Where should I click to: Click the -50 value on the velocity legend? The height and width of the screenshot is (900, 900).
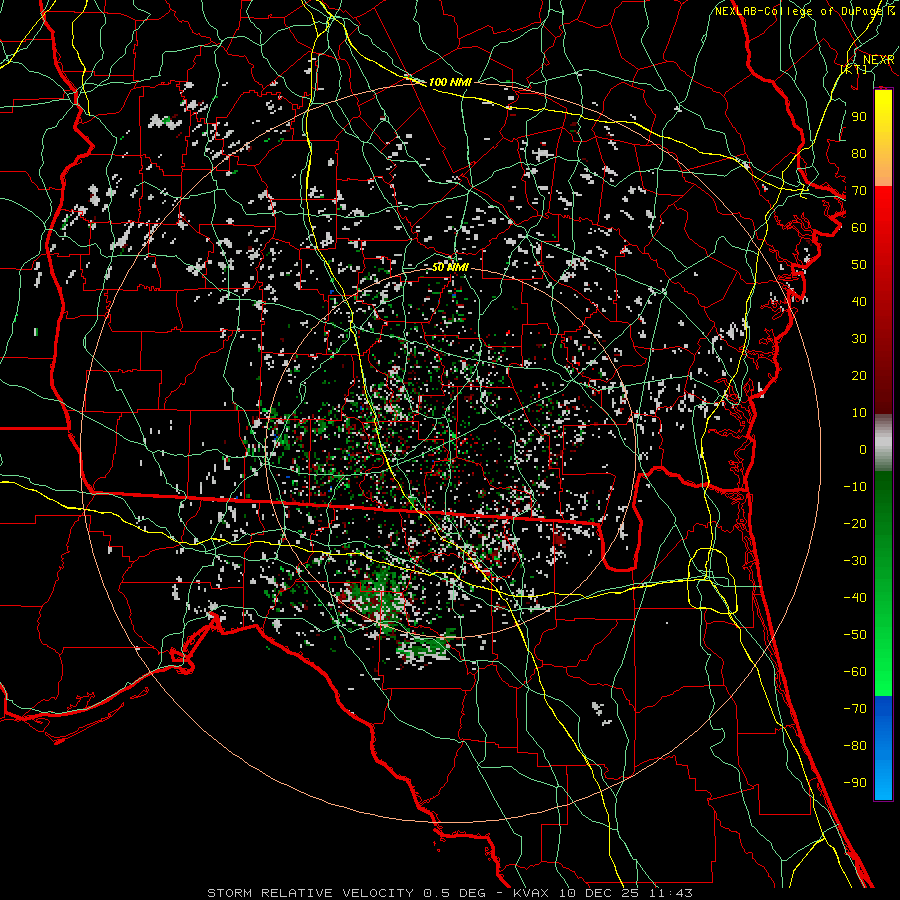click(855, 634)
